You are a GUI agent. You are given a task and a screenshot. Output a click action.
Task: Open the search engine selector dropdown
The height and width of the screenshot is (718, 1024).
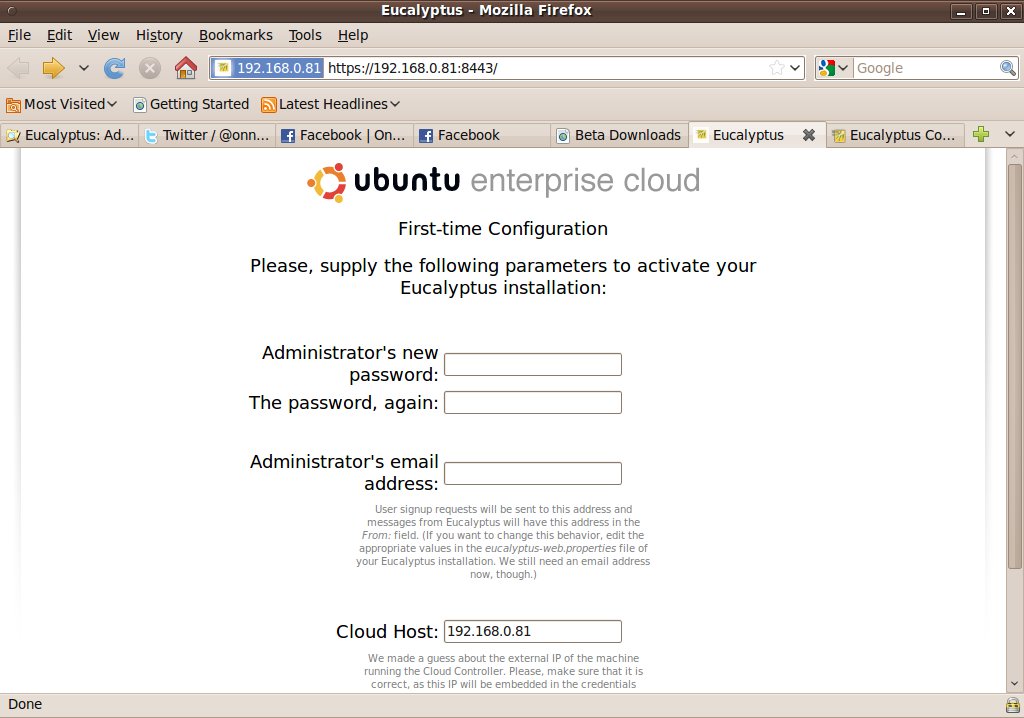pos(834,68)
